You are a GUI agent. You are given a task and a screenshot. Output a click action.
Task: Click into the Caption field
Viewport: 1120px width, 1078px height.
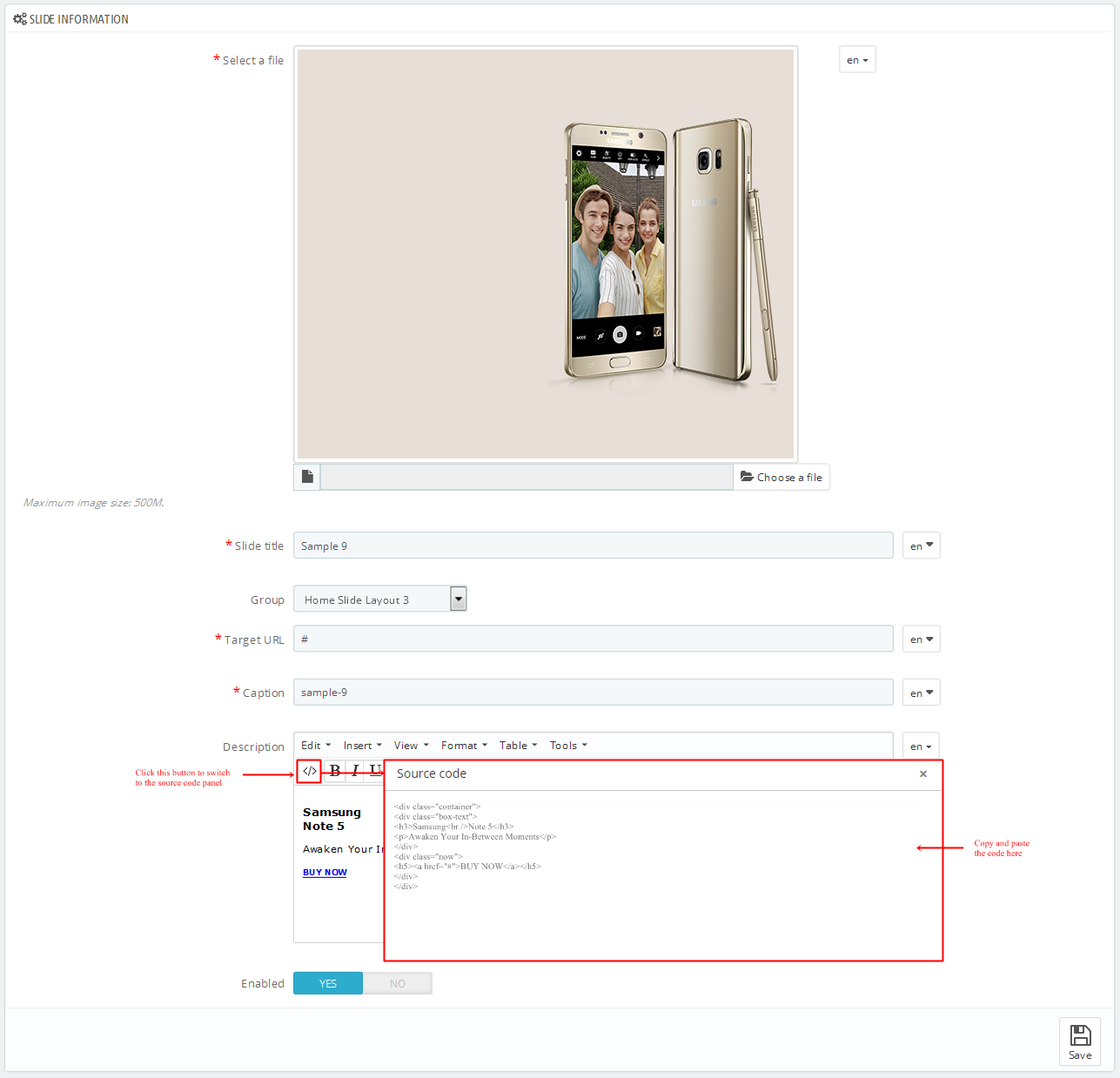(x=594, y=693)
